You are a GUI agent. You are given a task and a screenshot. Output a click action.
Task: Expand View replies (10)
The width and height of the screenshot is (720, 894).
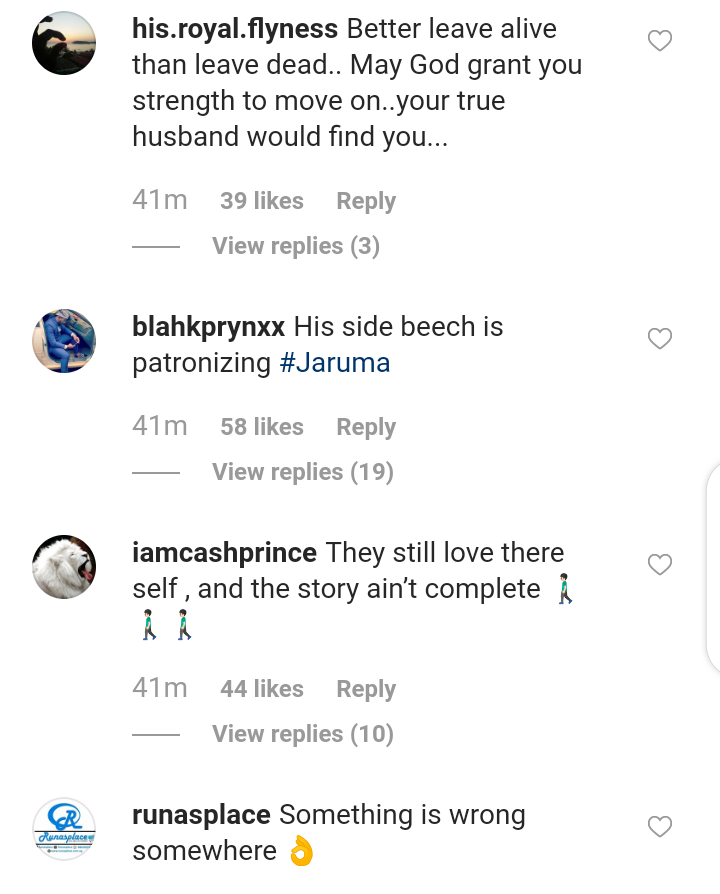[x=302, y=734]
